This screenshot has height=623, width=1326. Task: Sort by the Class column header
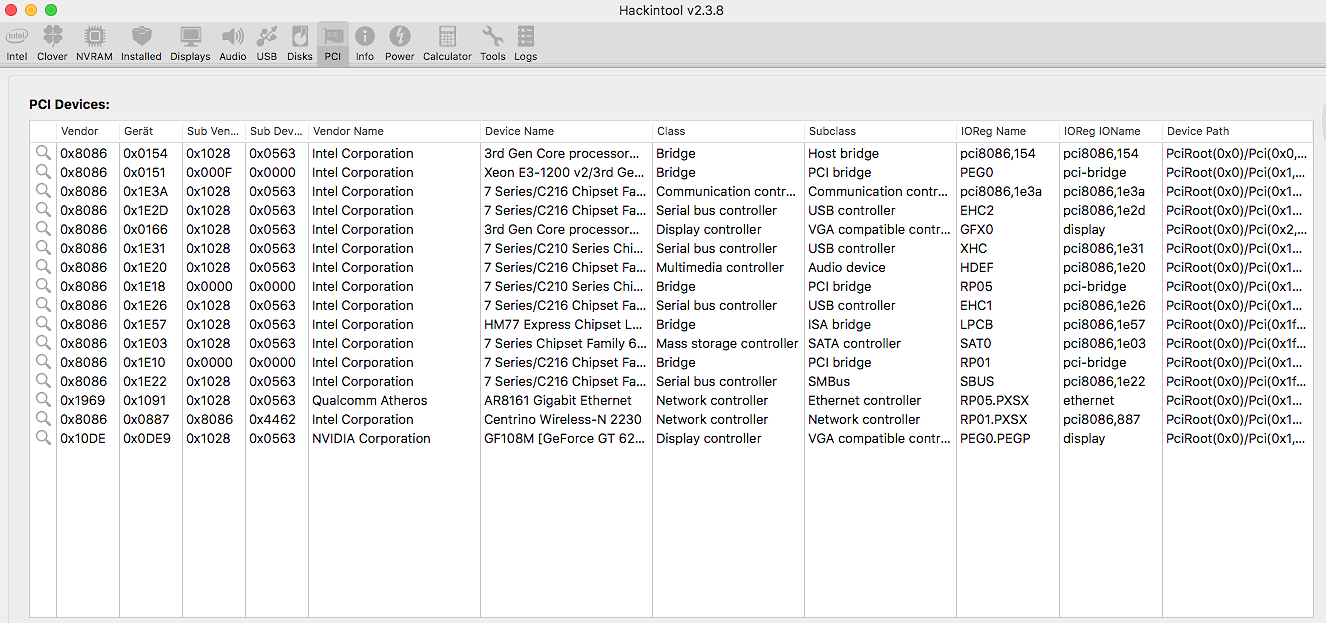coord(729,131)
